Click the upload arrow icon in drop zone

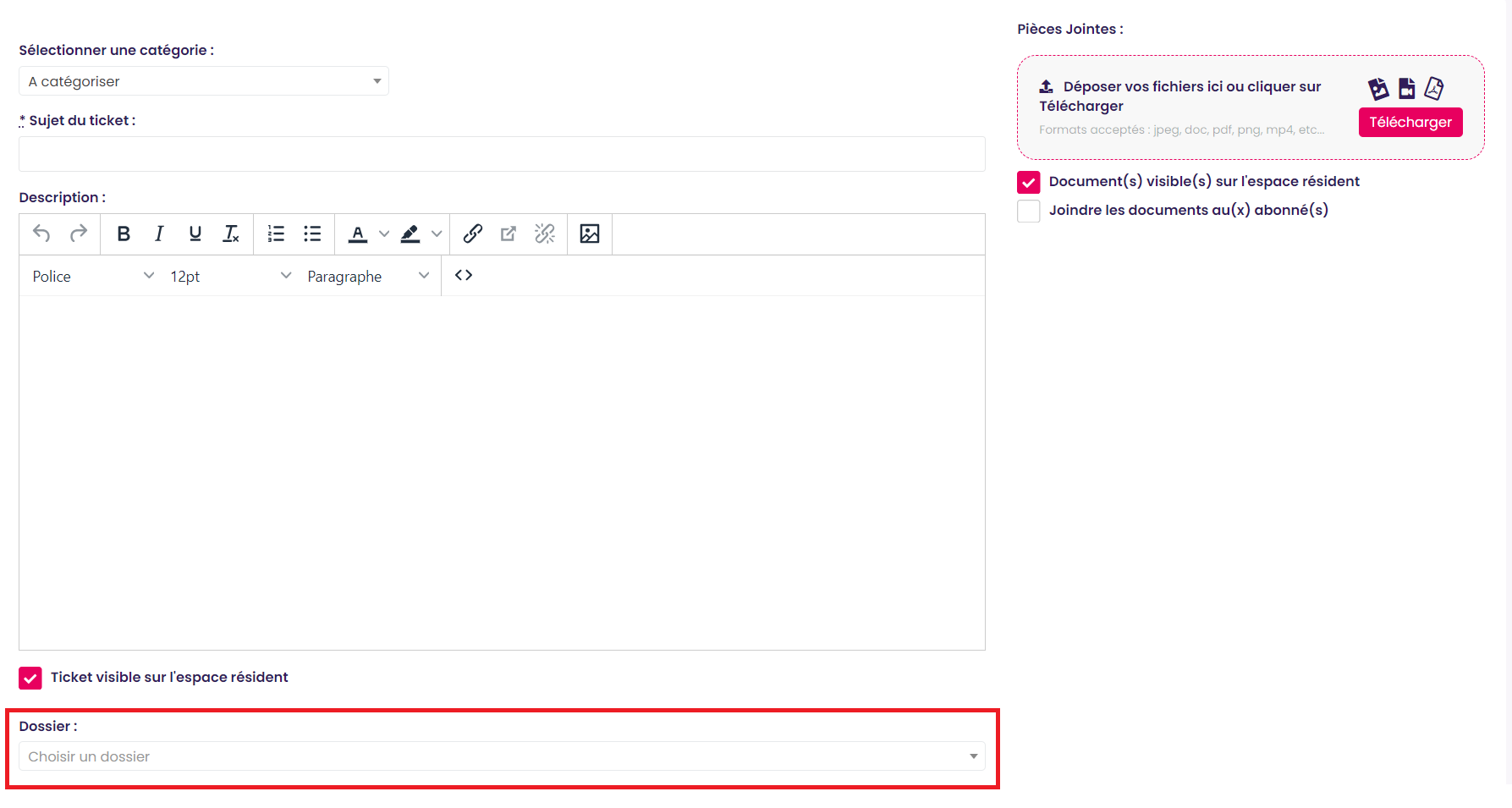point(1047,86)
